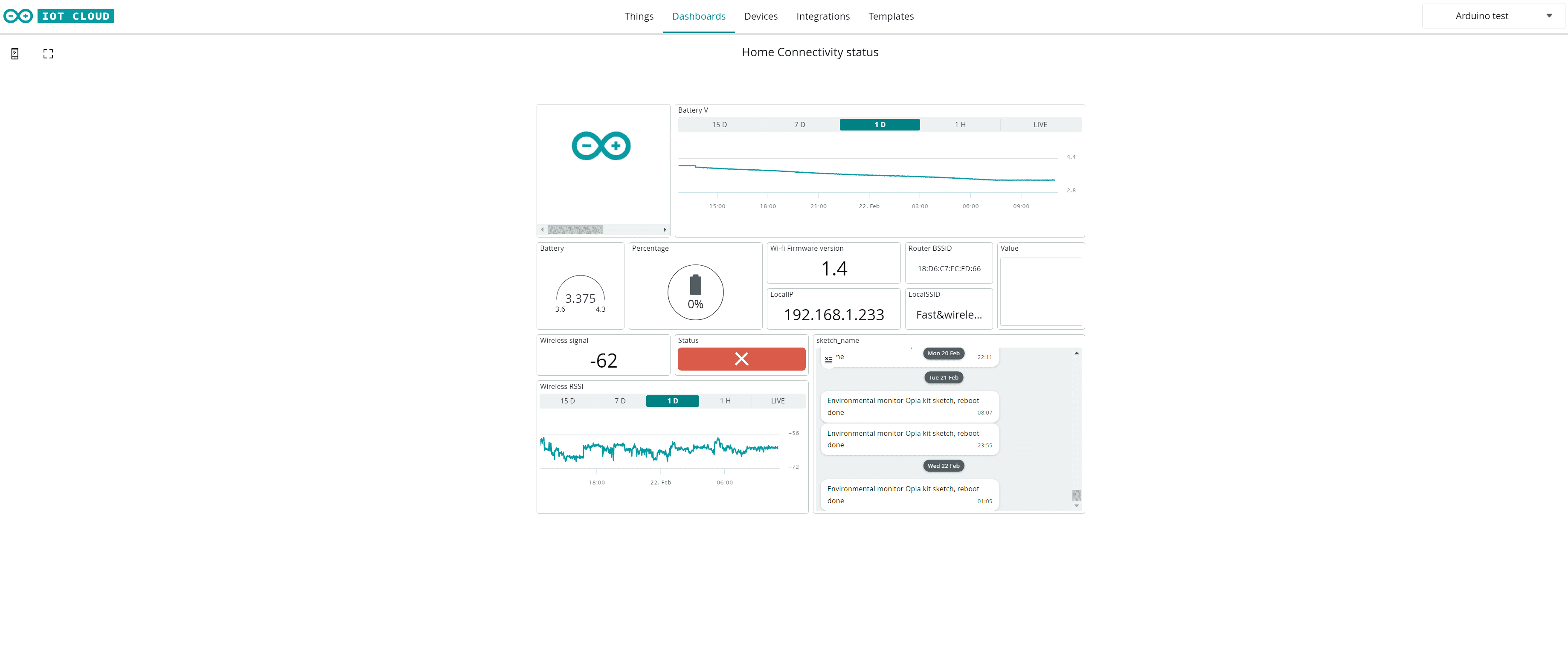Open the Templates tab
Screen dimensions: 1568x658
(x=891, y=17)
